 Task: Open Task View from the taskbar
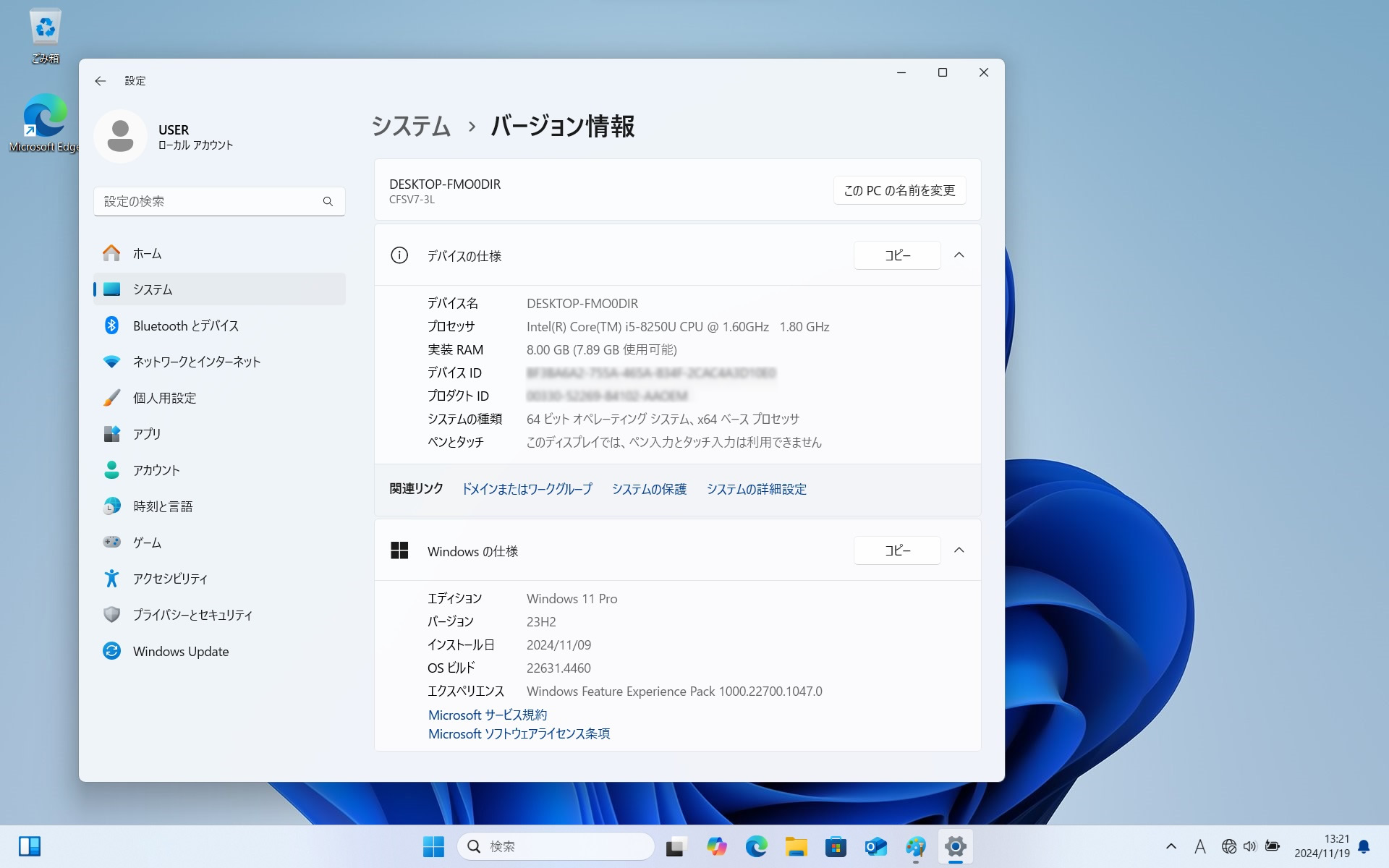[x=676, y=846]
